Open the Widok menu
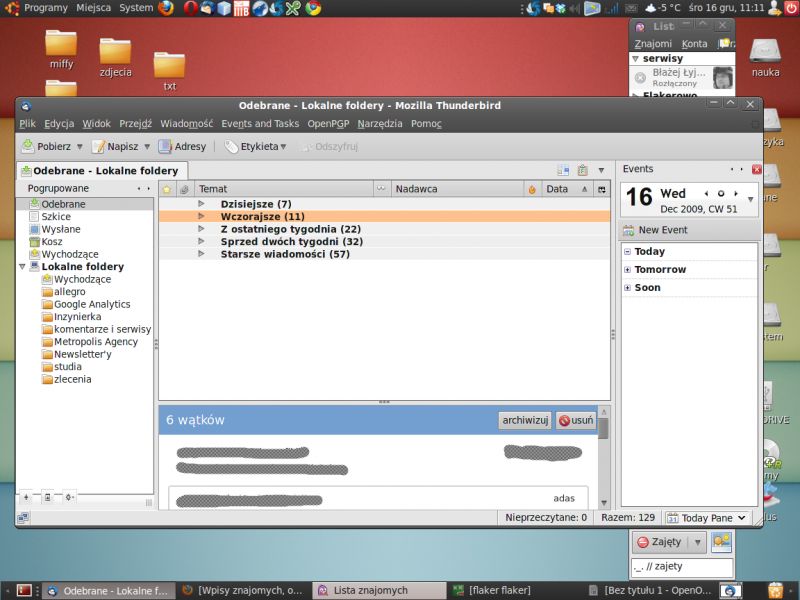Viewport: 800px width, 600px height. (96, 123)
